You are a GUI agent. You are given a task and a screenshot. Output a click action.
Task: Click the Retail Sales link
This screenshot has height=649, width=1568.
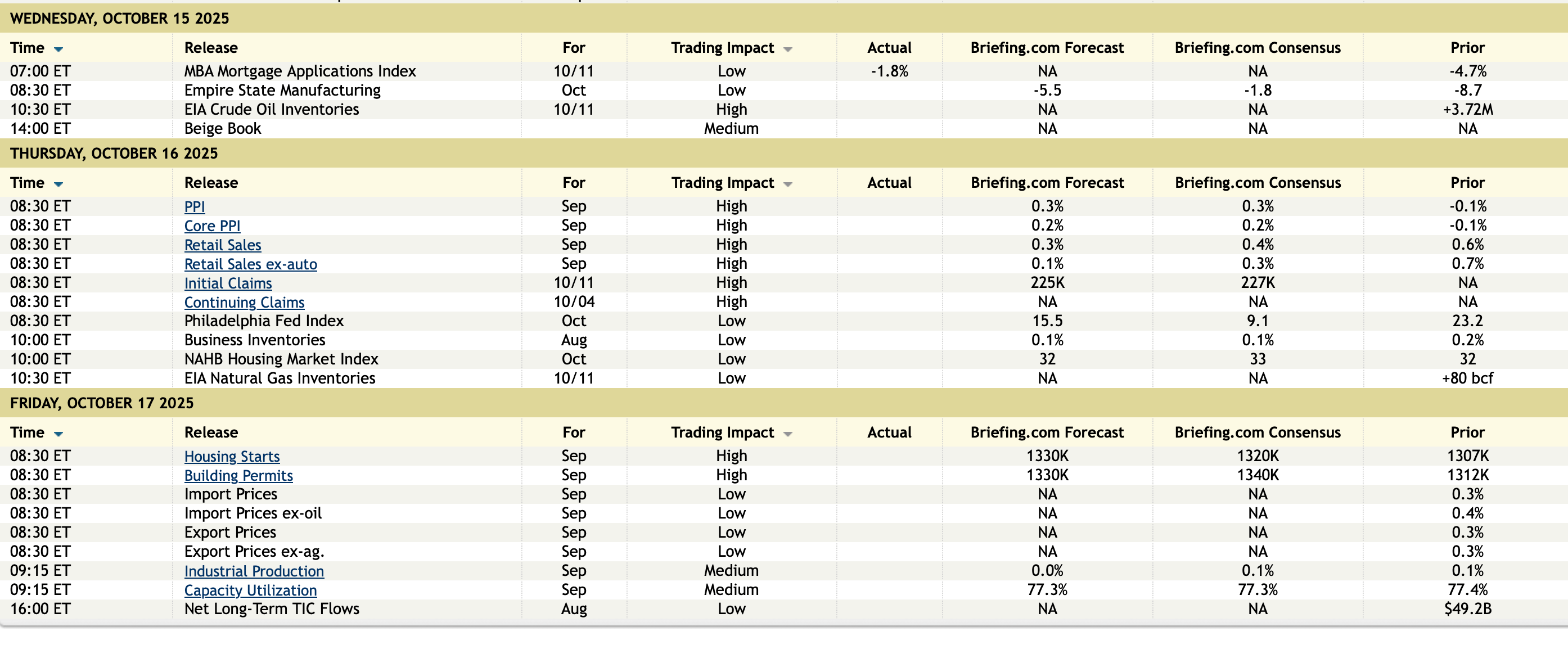point(222,245)
